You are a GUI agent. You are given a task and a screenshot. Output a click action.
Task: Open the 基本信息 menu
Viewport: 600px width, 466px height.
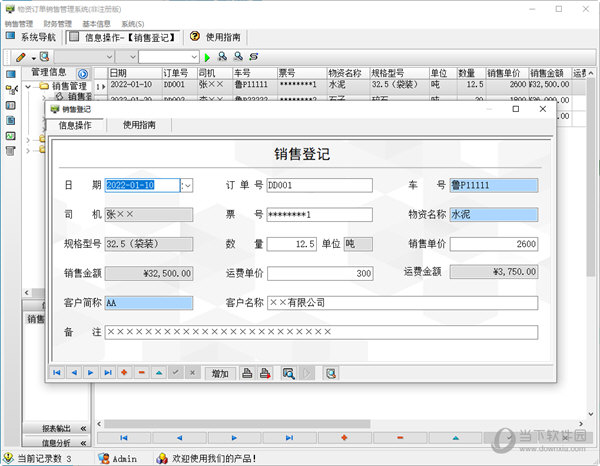(x=96, y=24)
